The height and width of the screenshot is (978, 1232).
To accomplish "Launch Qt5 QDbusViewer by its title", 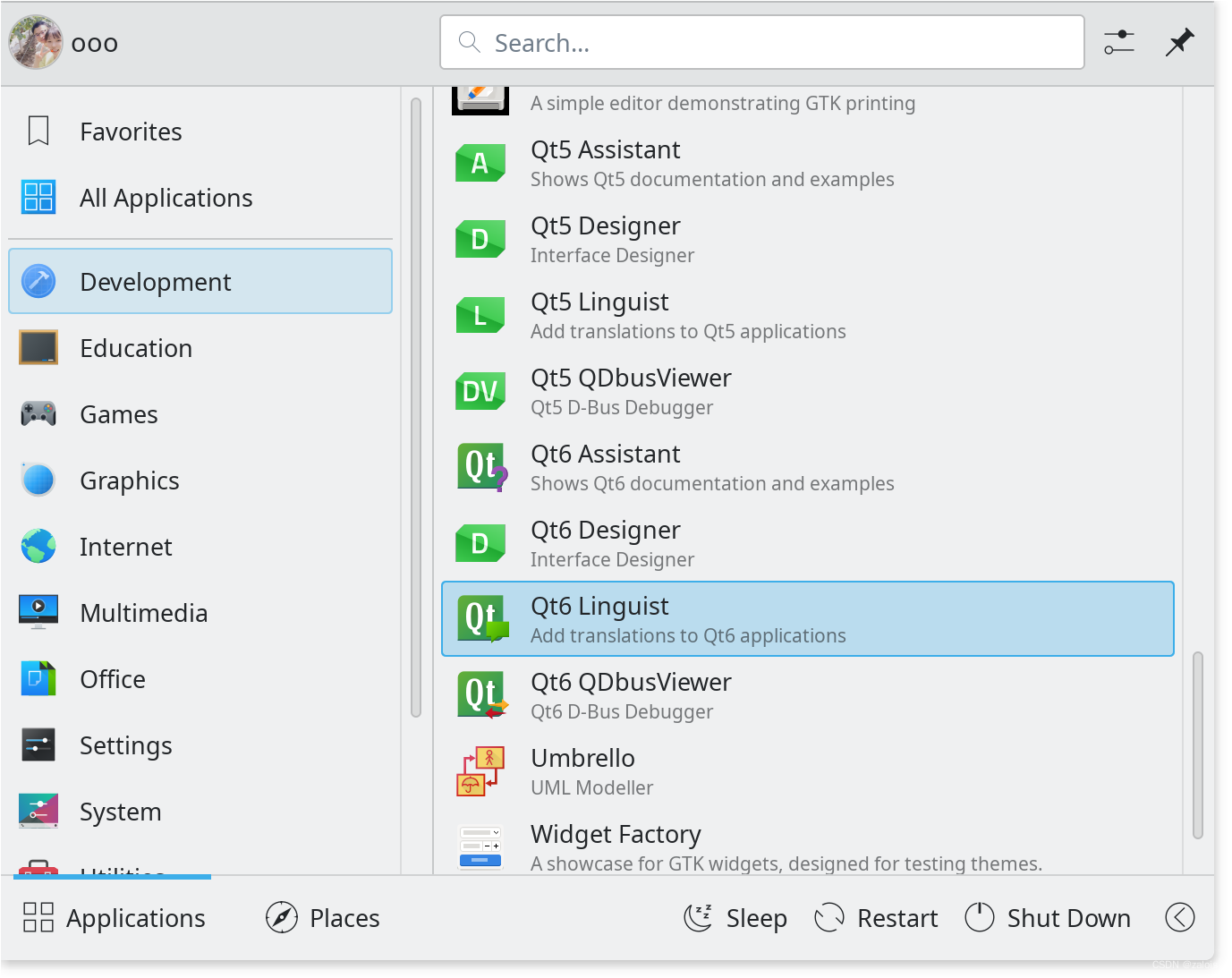I will [x=631, y=378].
